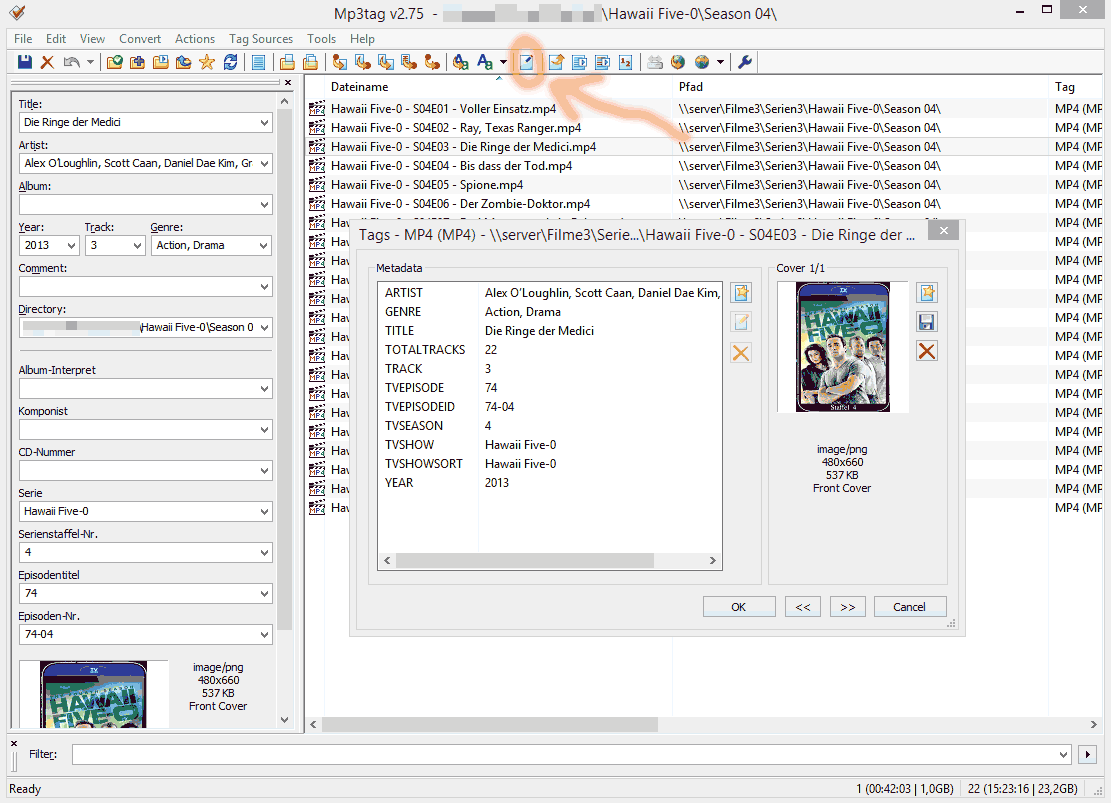The image size is (1111, 803).
Task: Close the tag panel with the small x
Action: 288,82
